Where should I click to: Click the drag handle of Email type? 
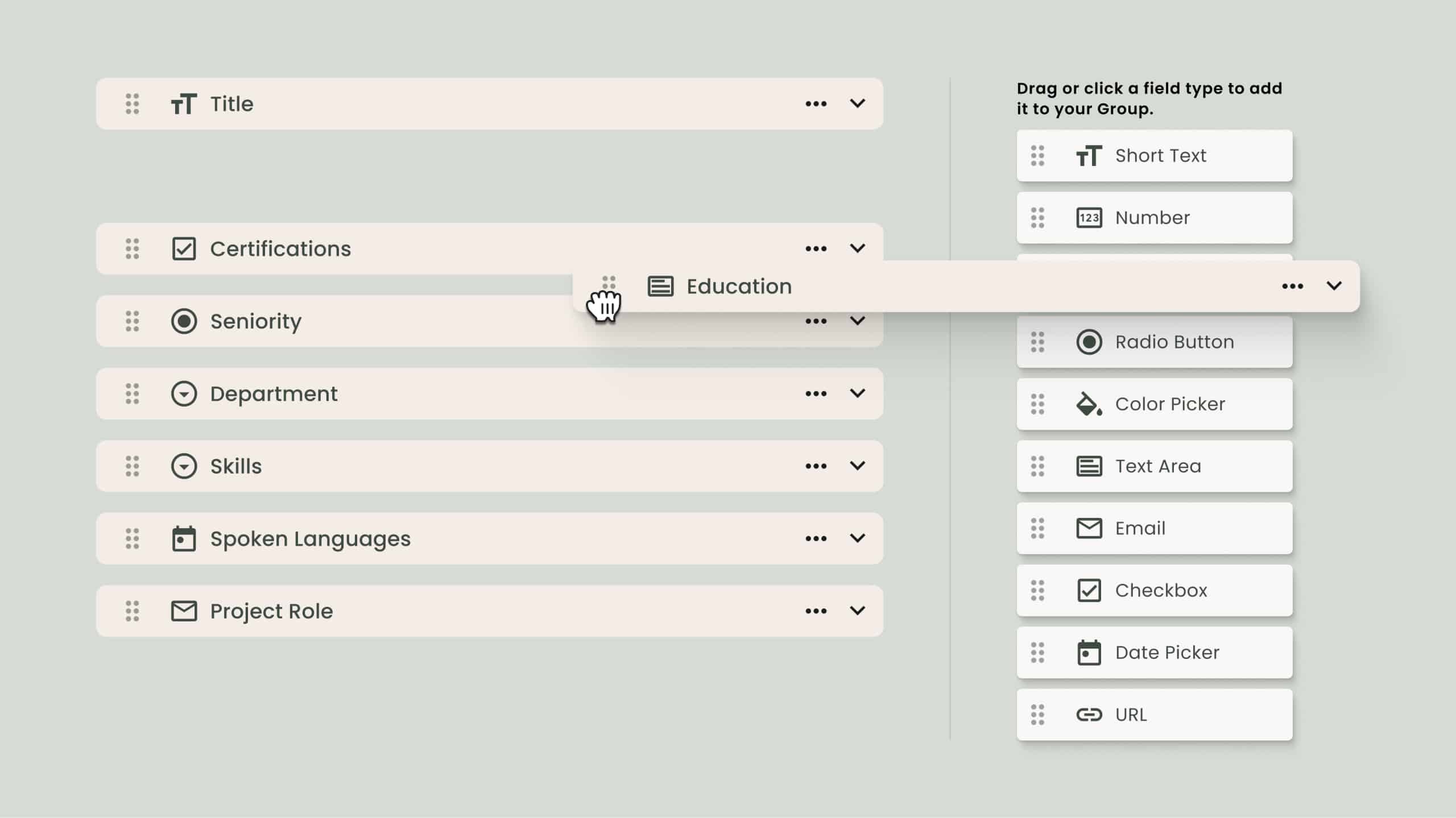coord(1037,528)
